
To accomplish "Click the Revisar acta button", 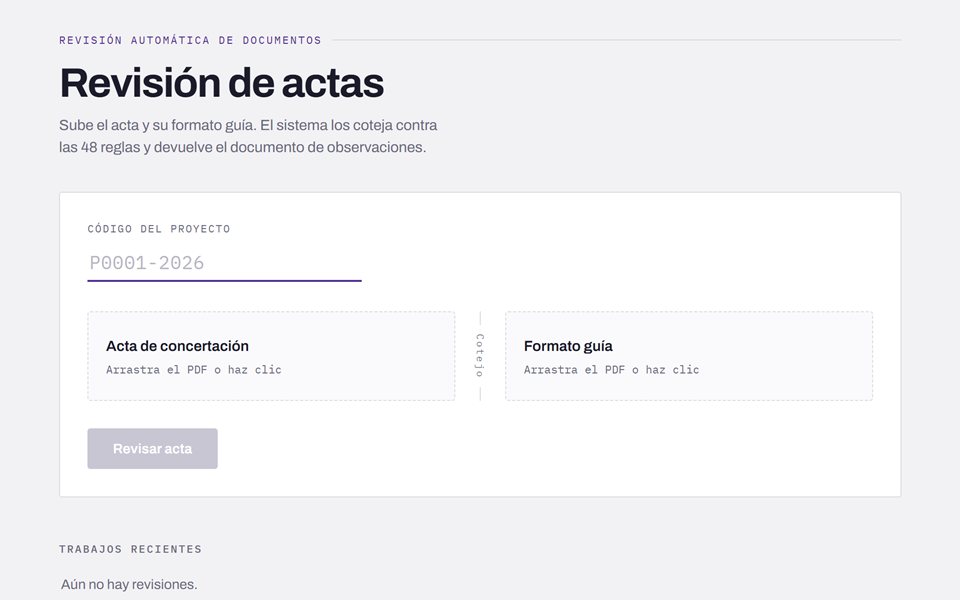I will [x=152, y=449].
